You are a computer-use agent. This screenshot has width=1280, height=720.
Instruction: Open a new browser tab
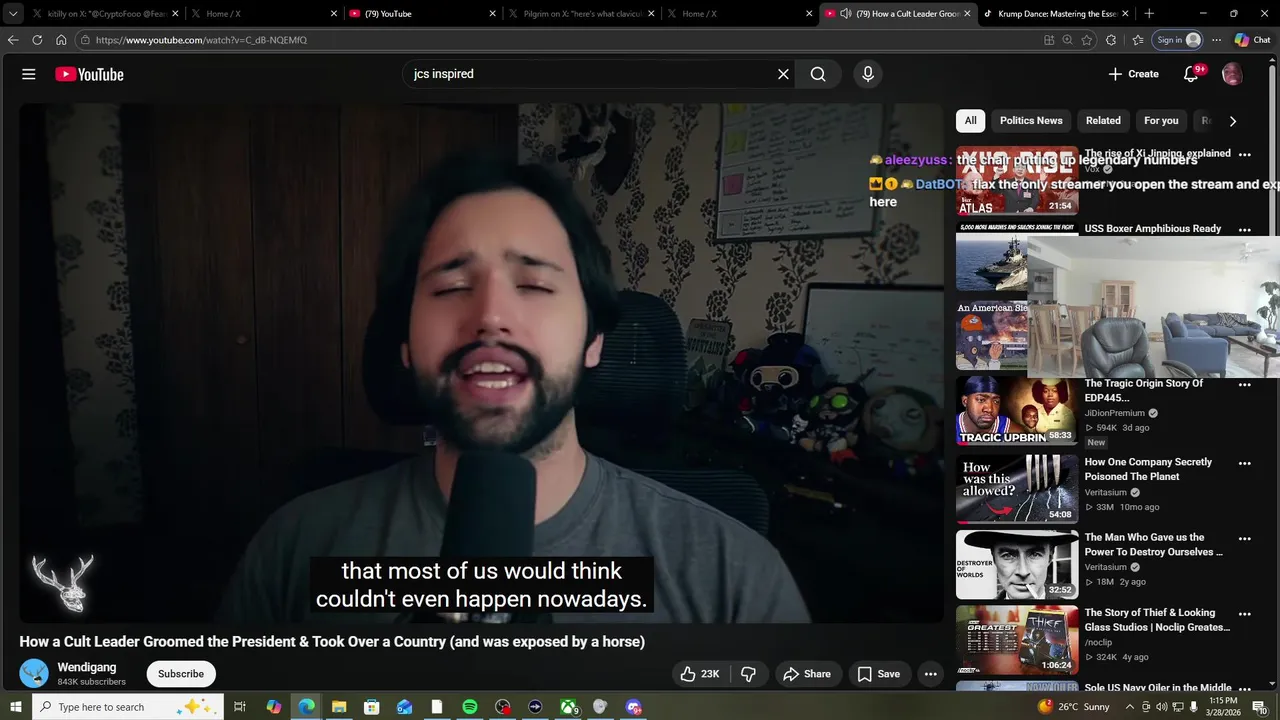pyautogui.click(x=1149, y=14)
